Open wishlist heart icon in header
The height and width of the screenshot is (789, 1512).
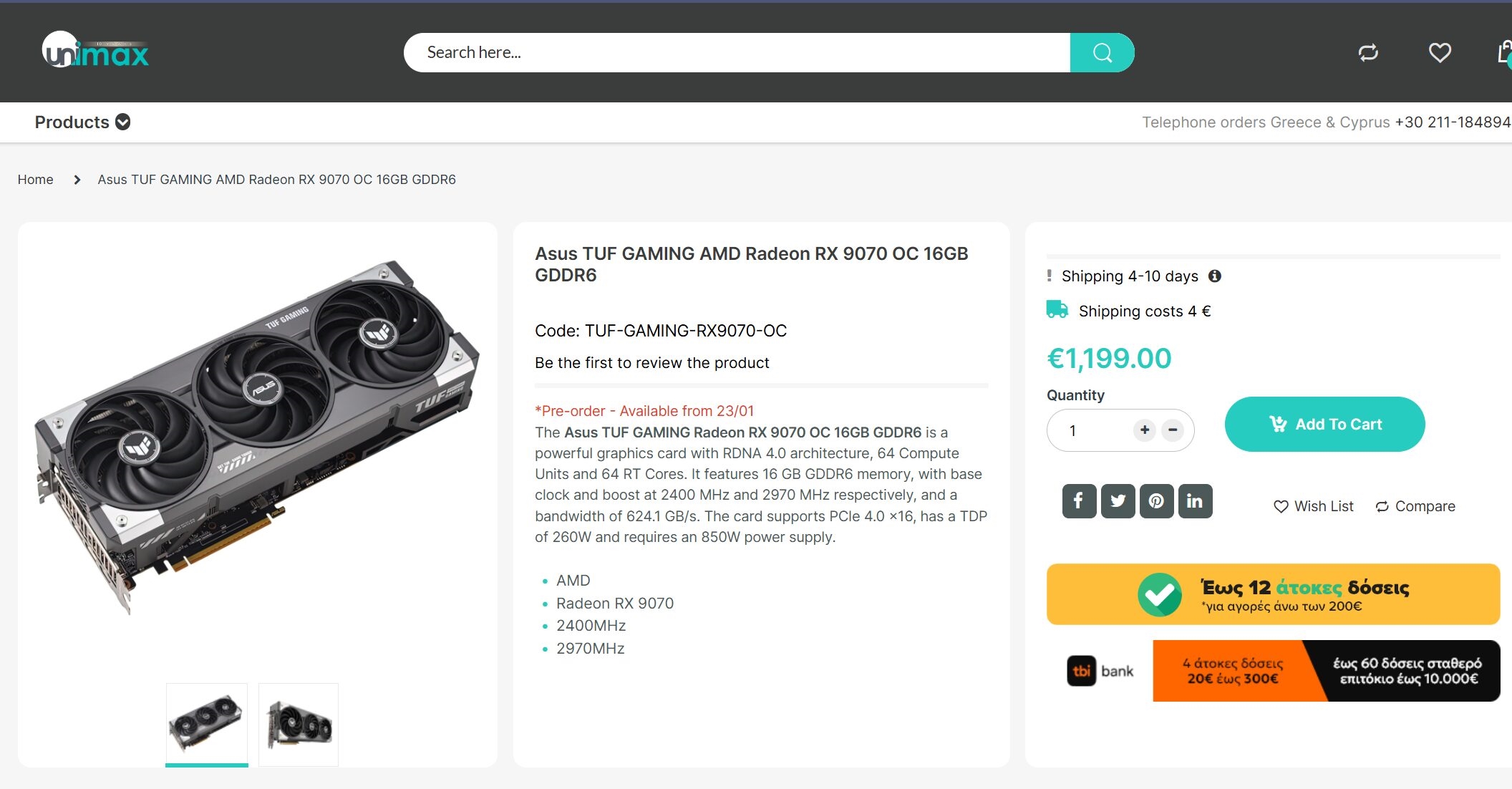(x=1440, y=52)
